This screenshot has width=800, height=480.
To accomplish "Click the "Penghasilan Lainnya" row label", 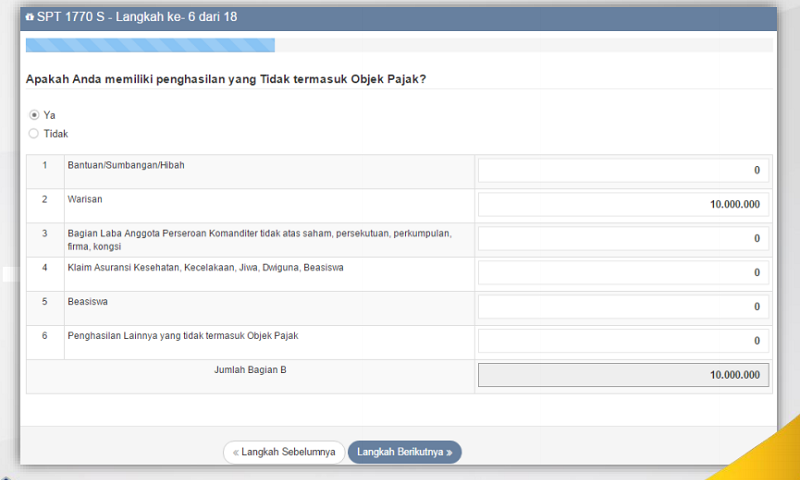I will (x=183, y=336).
